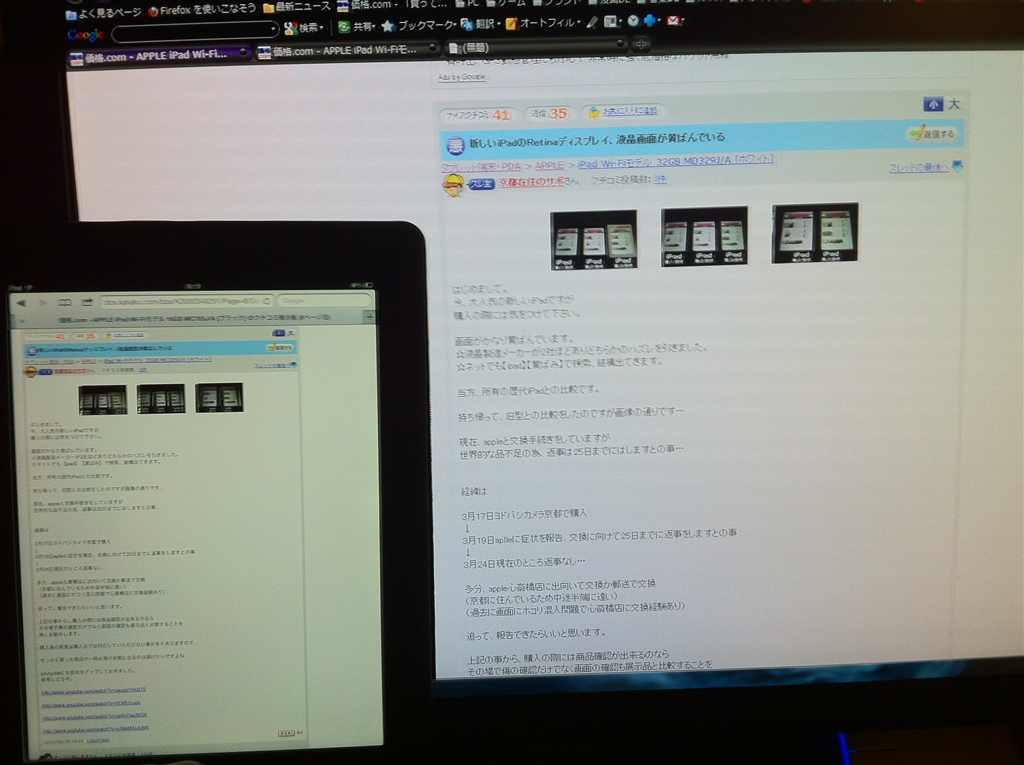
Task: Click the clock icon on Google toolbar
Action: (x=633, y=21)
